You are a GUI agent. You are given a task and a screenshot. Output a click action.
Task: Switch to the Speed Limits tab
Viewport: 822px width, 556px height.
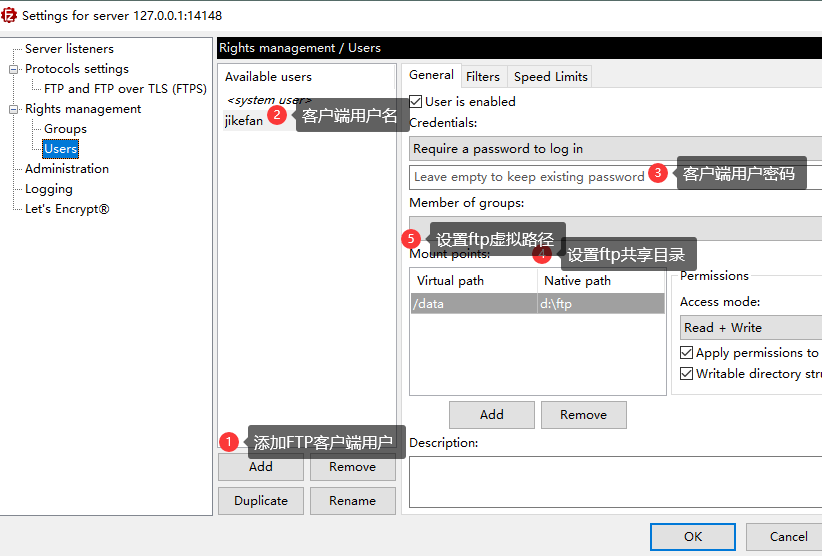tap(550, 77)
